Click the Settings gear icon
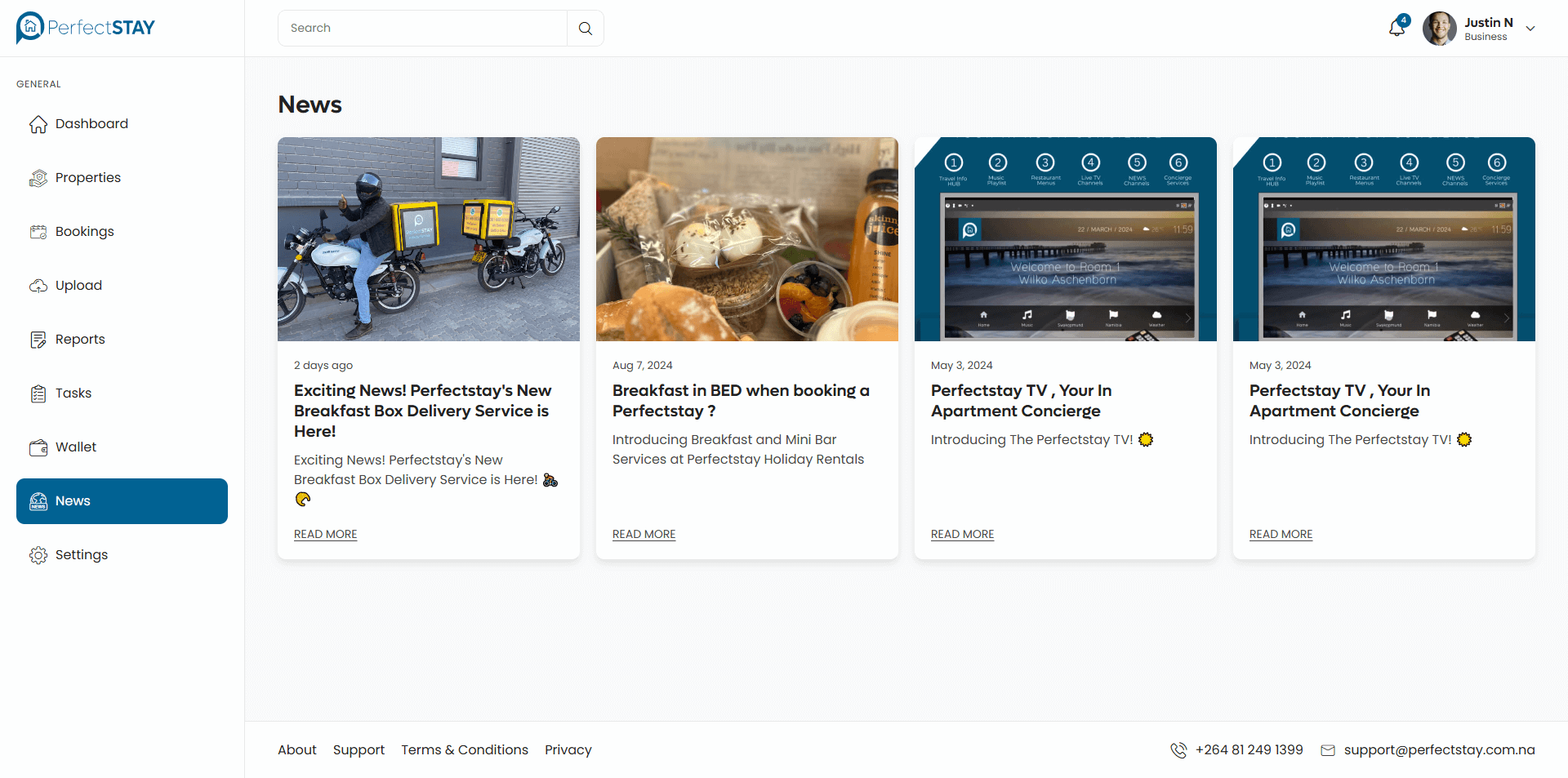Viewport: 1568px width, 778px height. [x=38, y=555]
